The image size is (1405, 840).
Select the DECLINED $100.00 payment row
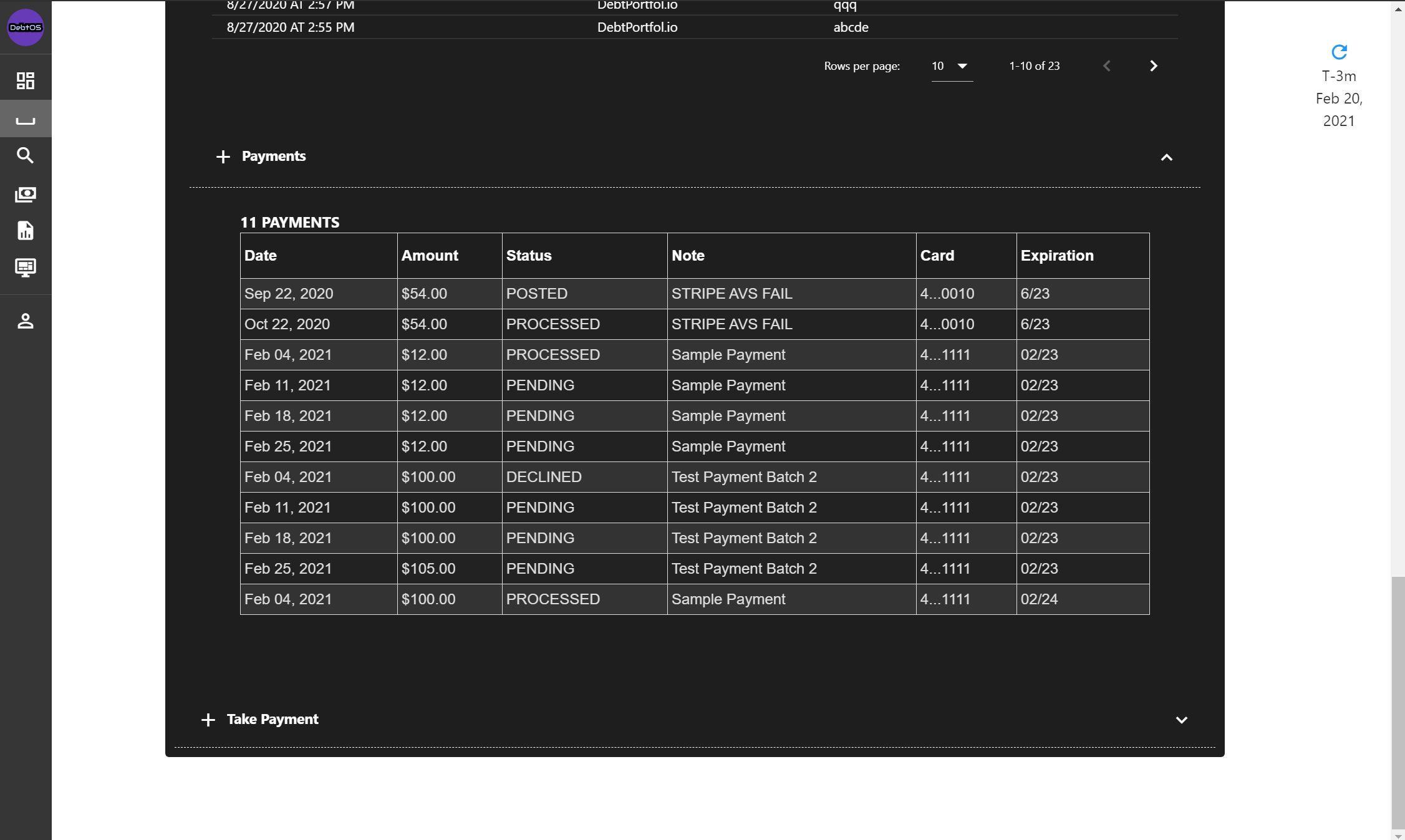click(x=694, y=477)
